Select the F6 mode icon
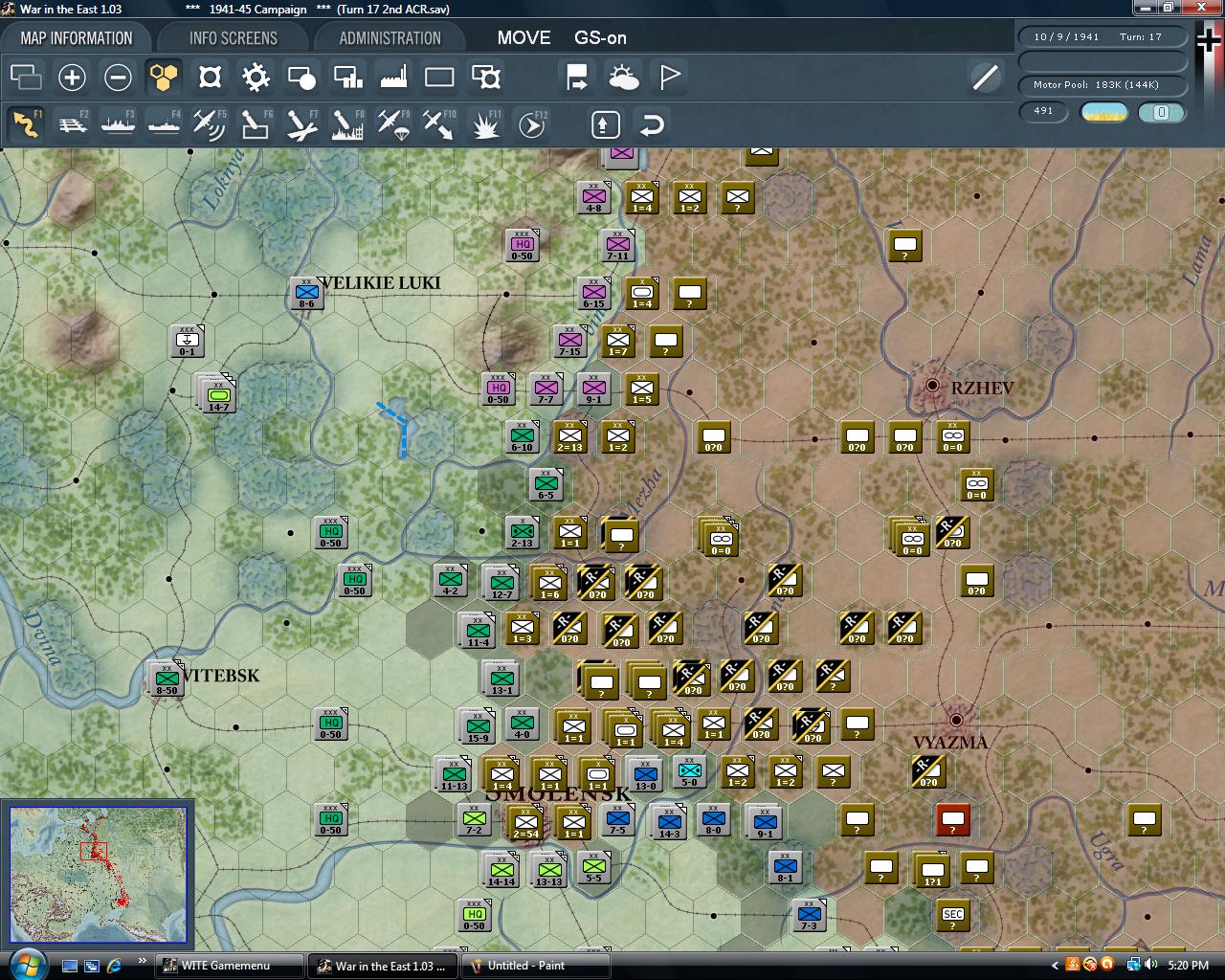The height and width of the screenshot is (980, 1225). coord(256,124)
